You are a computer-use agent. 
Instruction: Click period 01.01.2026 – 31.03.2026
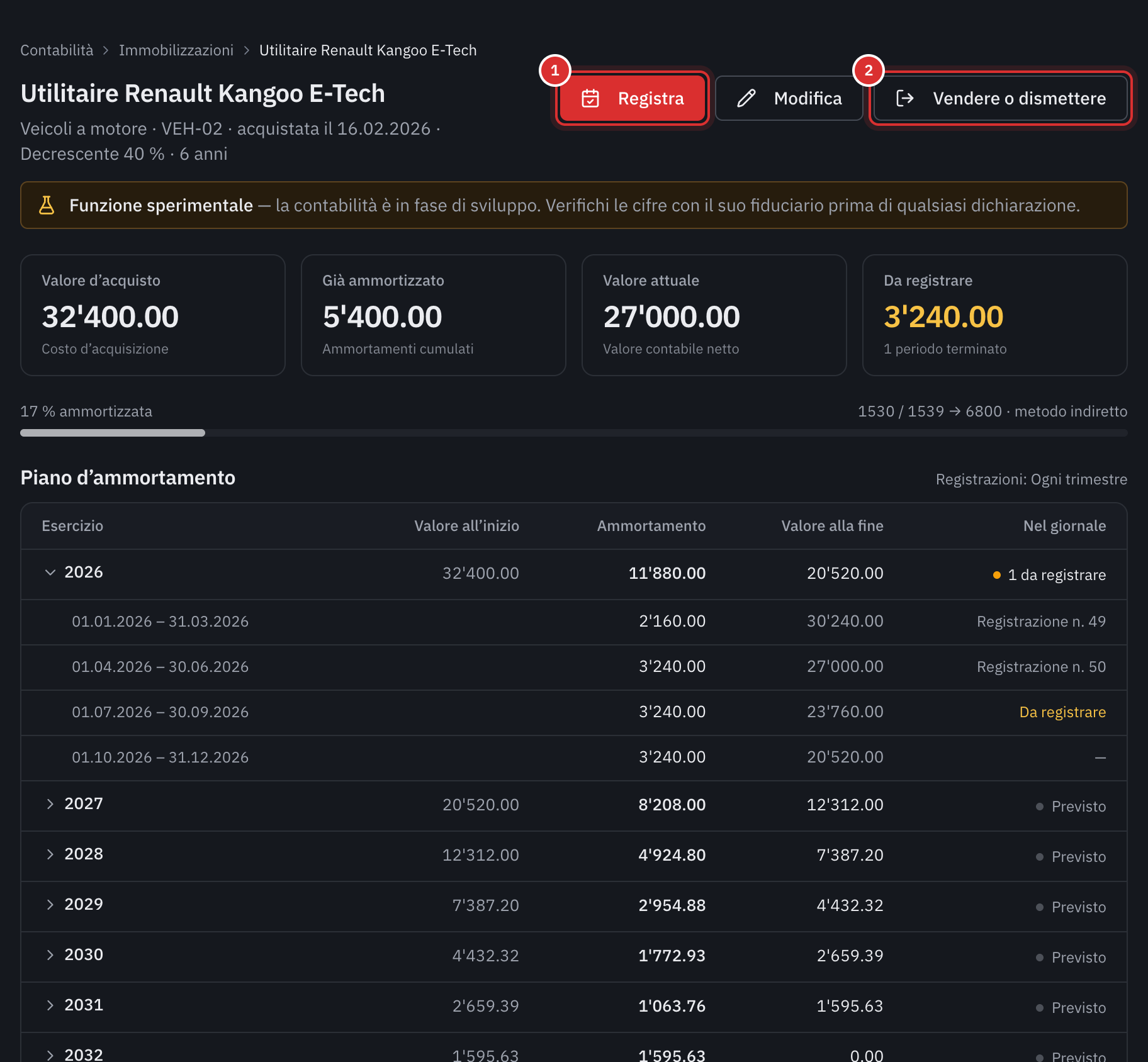coord(160,622)
